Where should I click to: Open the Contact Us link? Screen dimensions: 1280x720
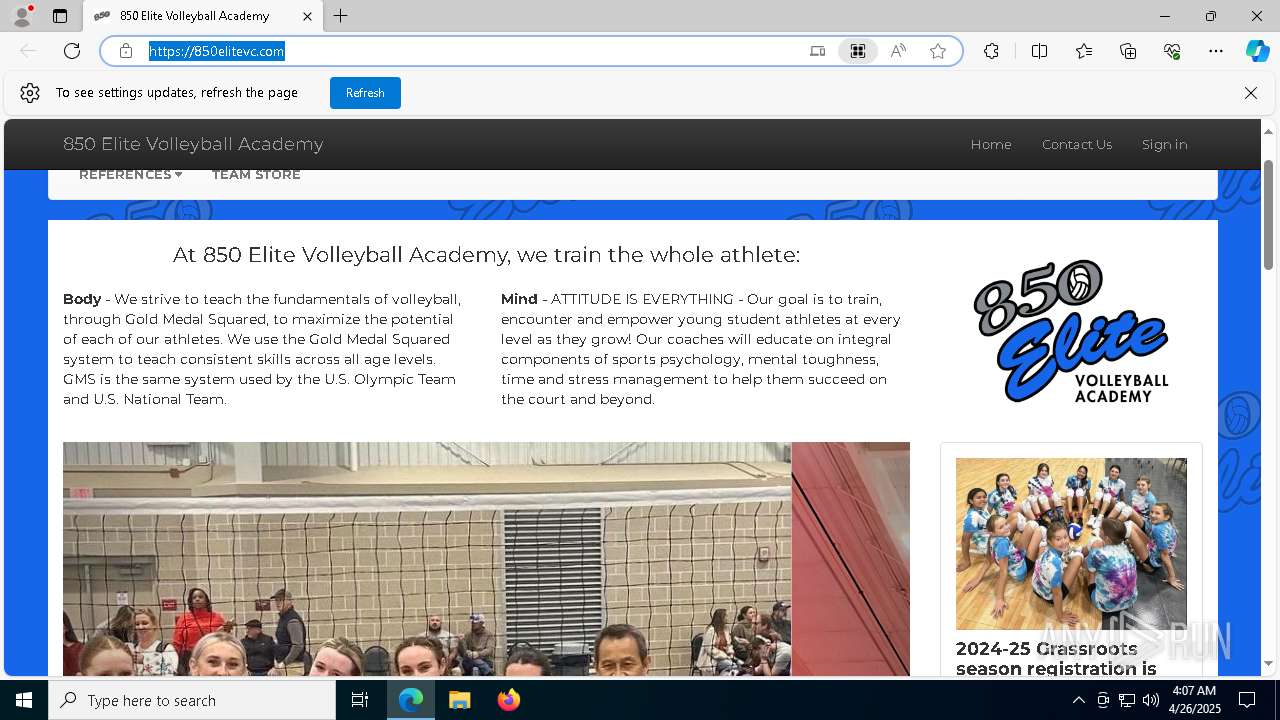click(1077, 144)
